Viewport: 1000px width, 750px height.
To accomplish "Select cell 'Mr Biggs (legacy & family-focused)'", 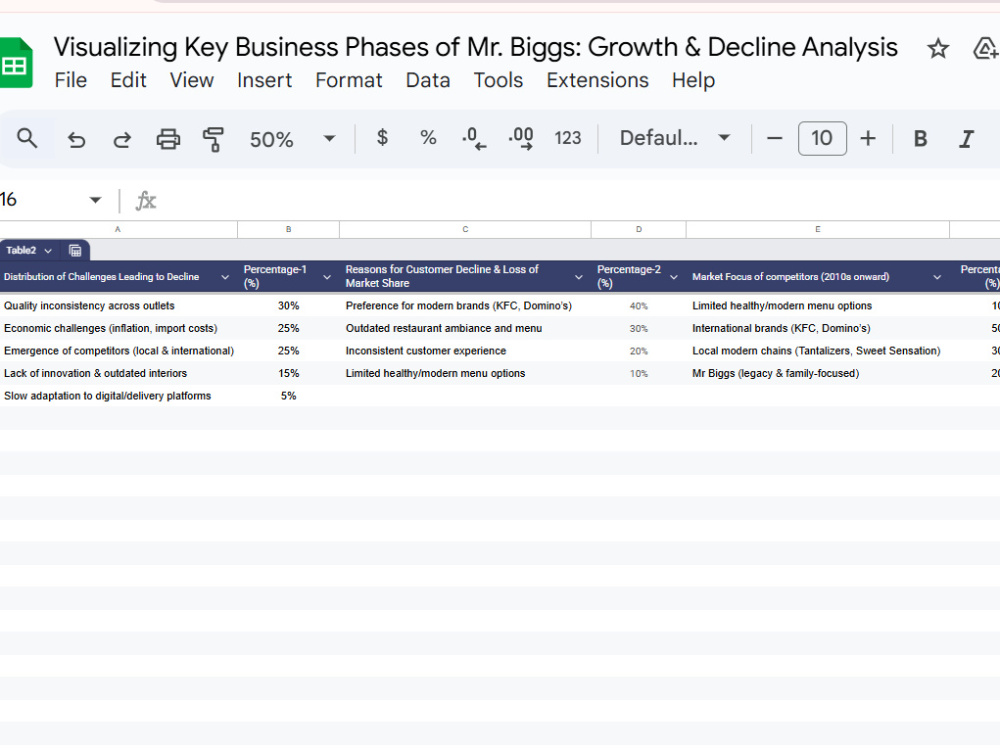I will 818,373.
